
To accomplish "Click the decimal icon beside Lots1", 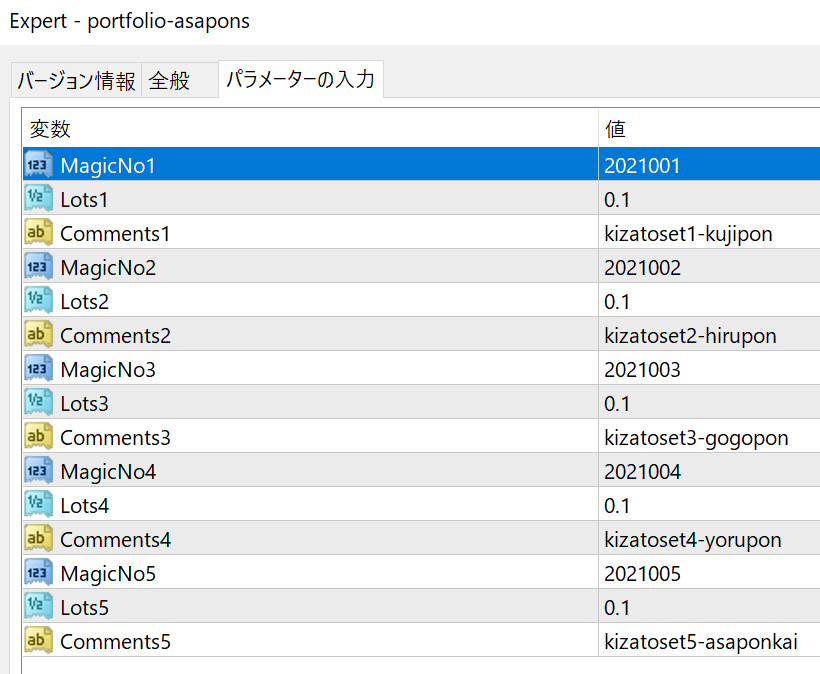I will point(38,199).
